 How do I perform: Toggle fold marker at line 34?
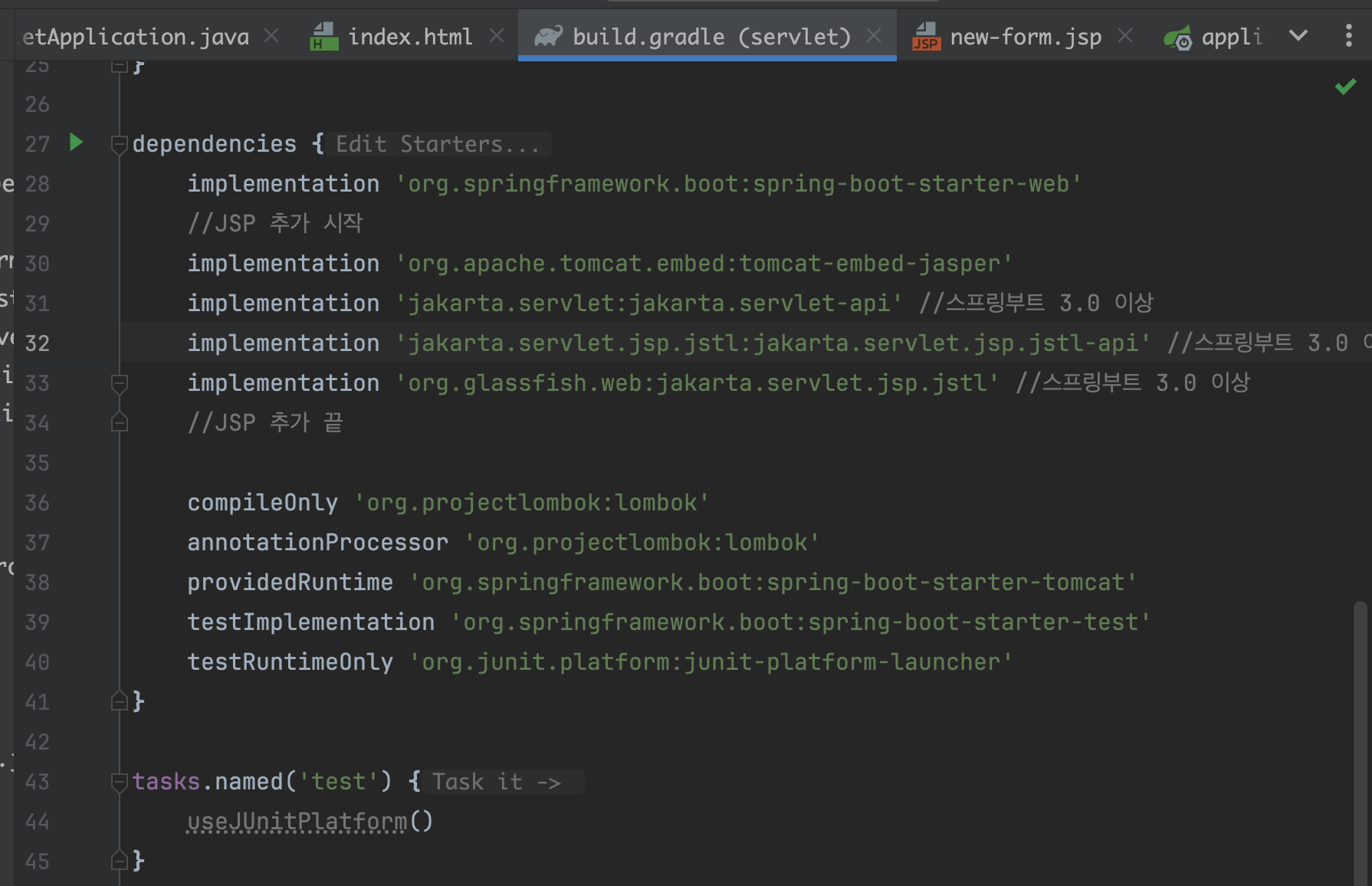119,422
